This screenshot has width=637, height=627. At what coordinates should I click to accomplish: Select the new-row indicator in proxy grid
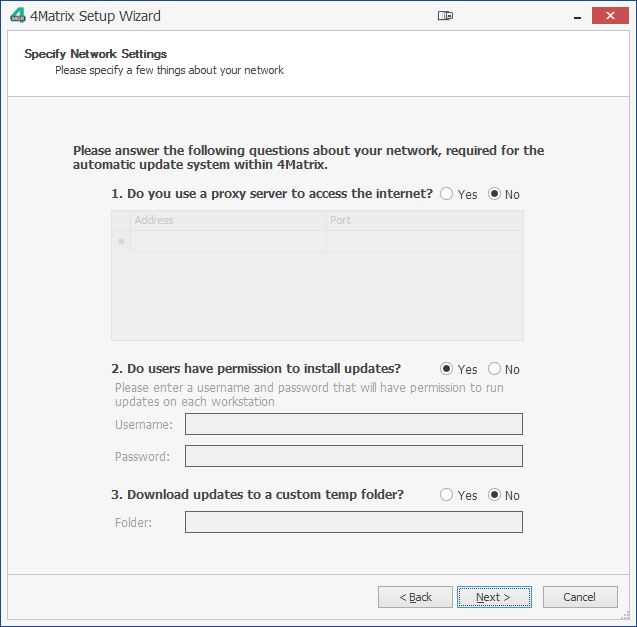tap(121, 241)
